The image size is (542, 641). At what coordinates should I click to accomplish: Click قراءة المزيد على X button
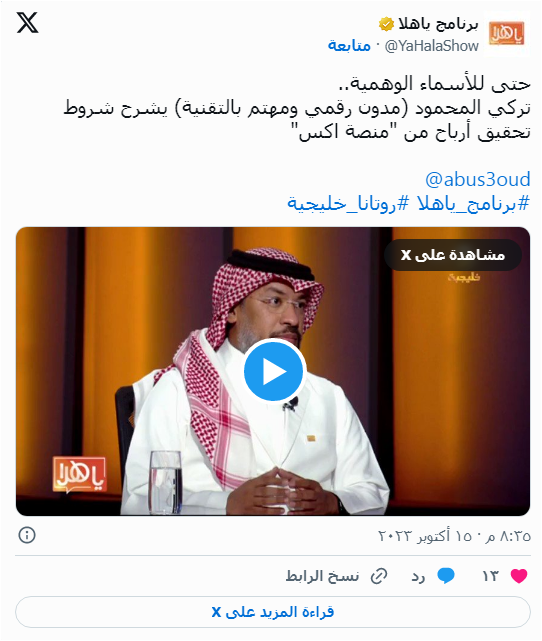pos(273,612)
